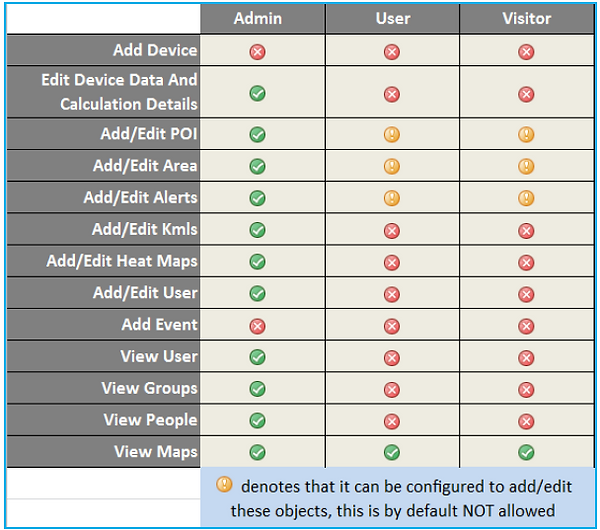Click the legend warning icon in the footnote
The height and width of the screenshot is (530, 600).
pos(224,484)
